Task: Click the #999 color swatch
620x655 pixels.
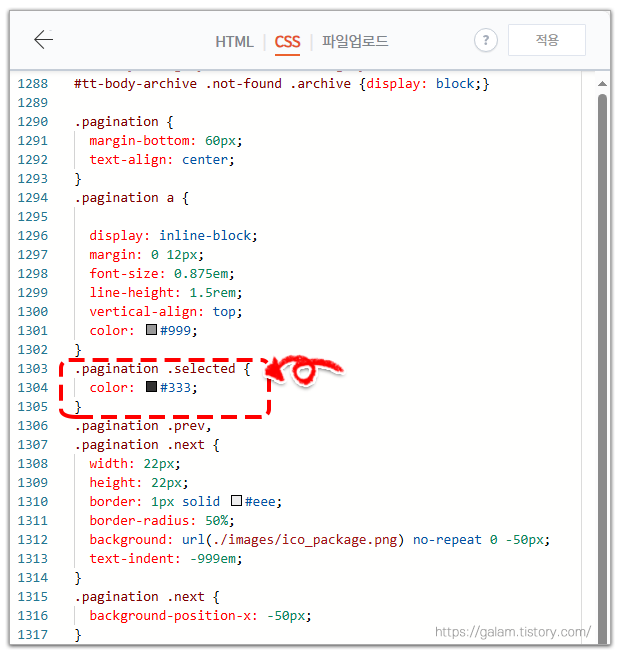Action: [151, 330]
